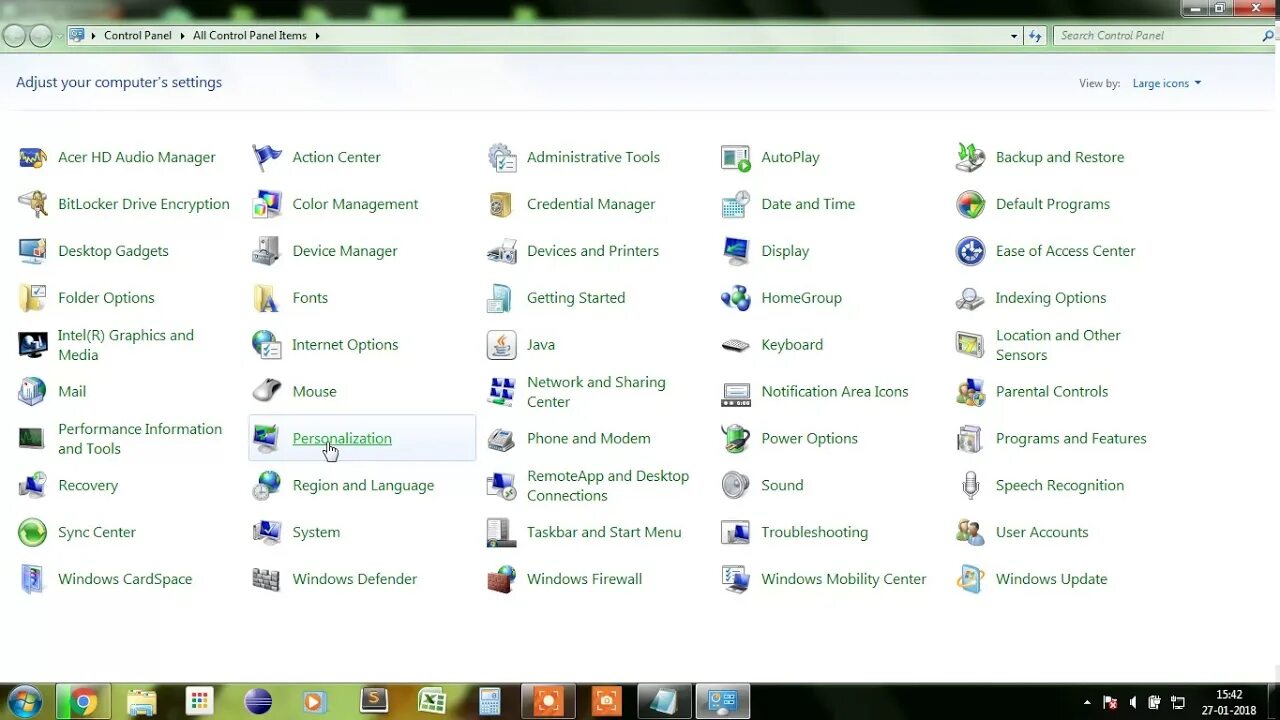
Task: Click the Action Center flag icon
Action: (267, 157)
